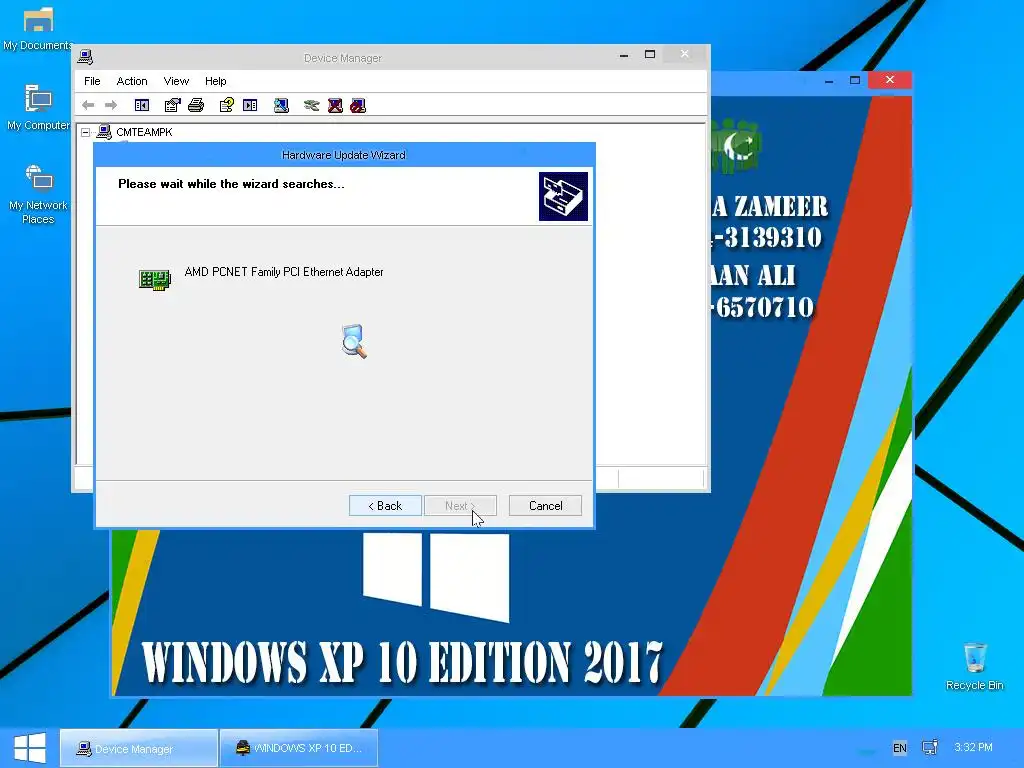Click the Please wait while the wizard searches text

point(231,184)
